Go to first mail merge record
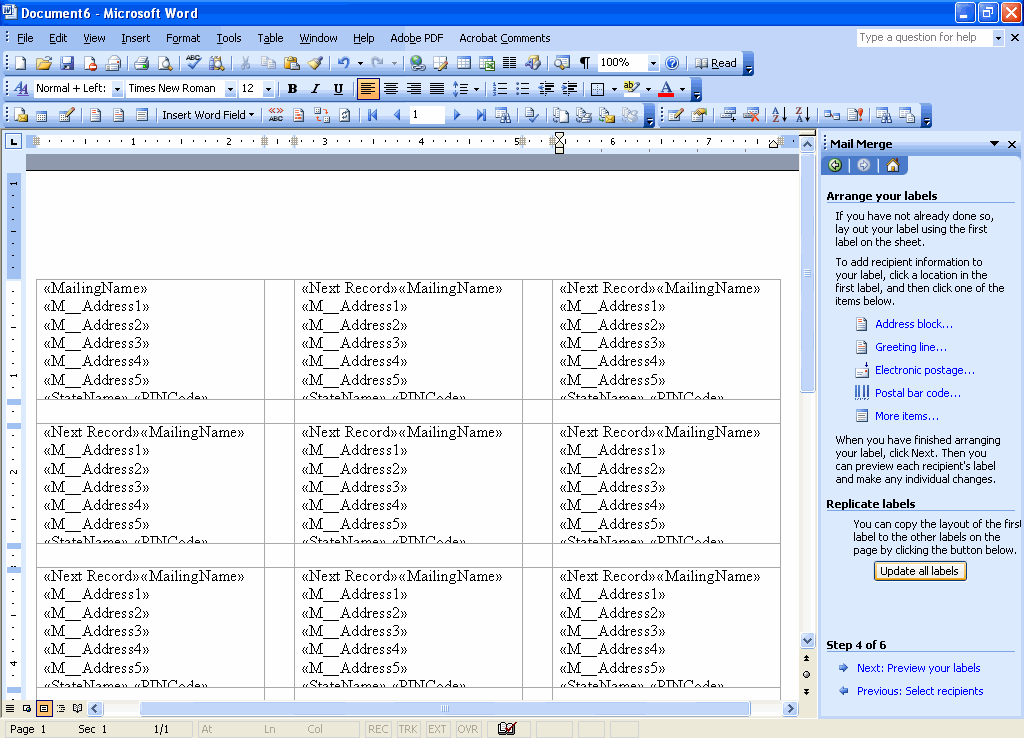1024x738 pixels. point(372,116)
